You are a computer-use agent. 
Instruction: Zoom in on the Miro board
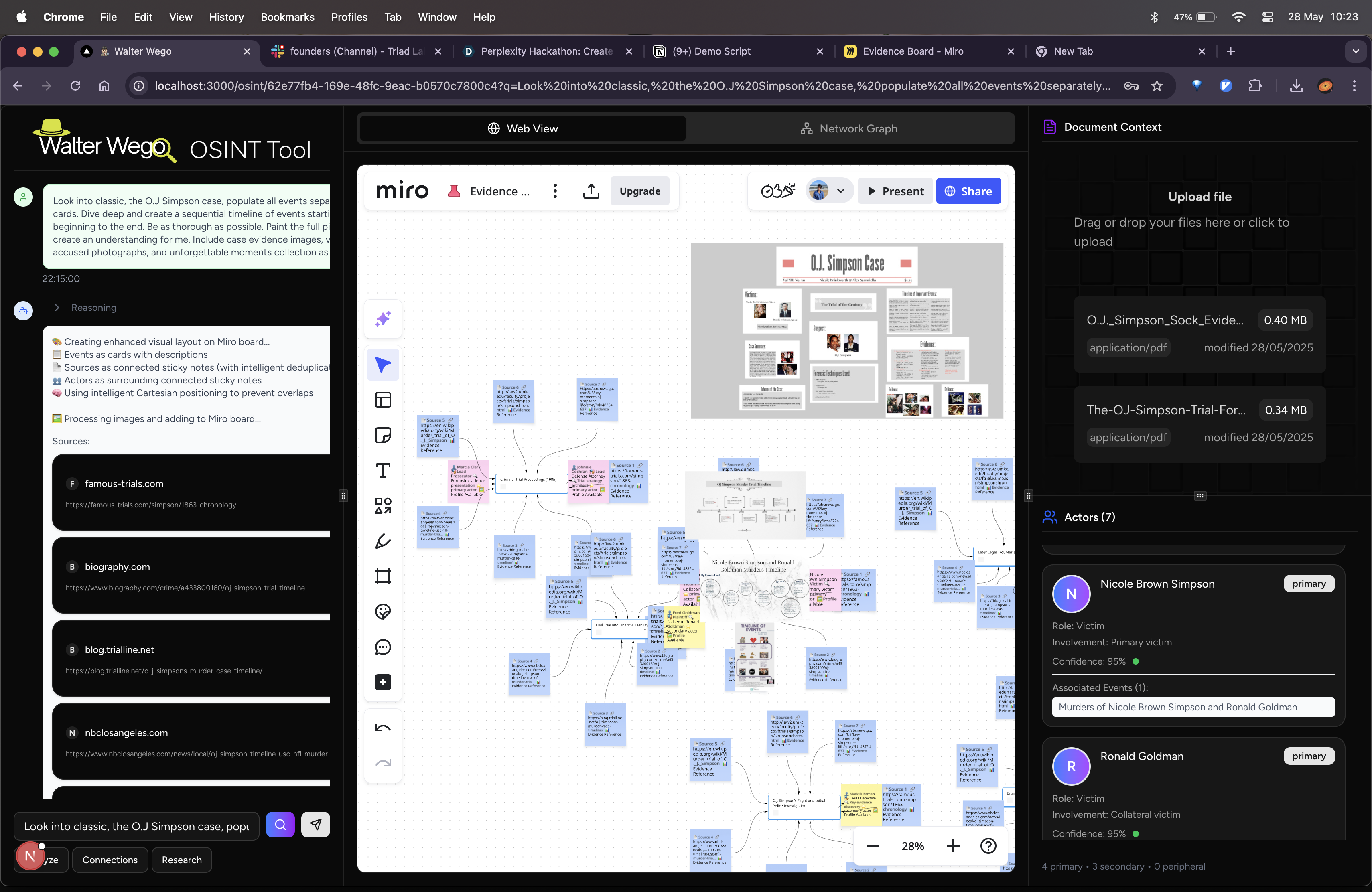[x=953, y=846]
